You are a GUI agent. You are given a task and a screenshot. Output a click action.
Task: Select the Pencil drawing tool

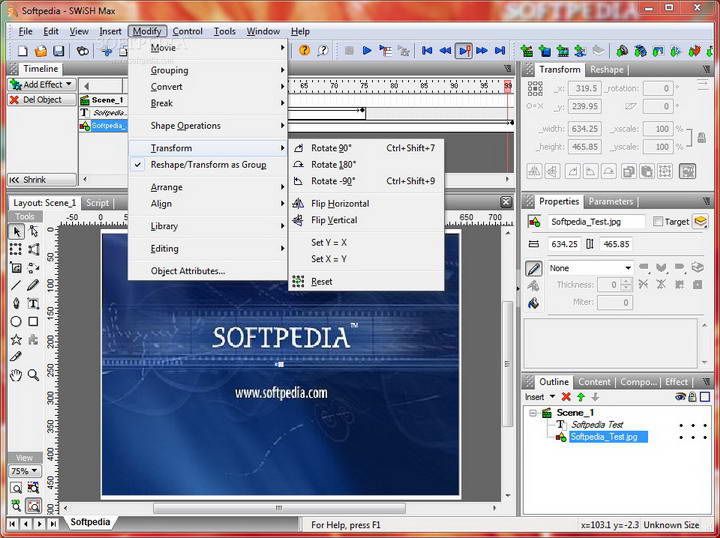[x=33, y=286]
